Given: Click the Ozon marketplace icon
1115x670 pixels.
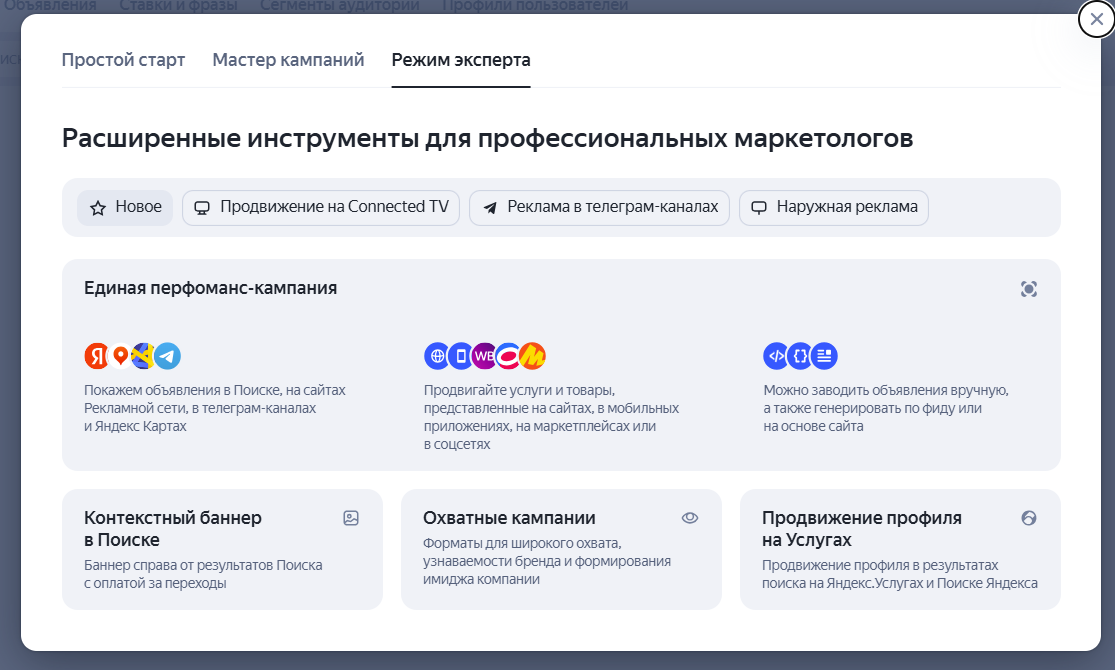Looking at the screenshot, I should coord(509,356).
